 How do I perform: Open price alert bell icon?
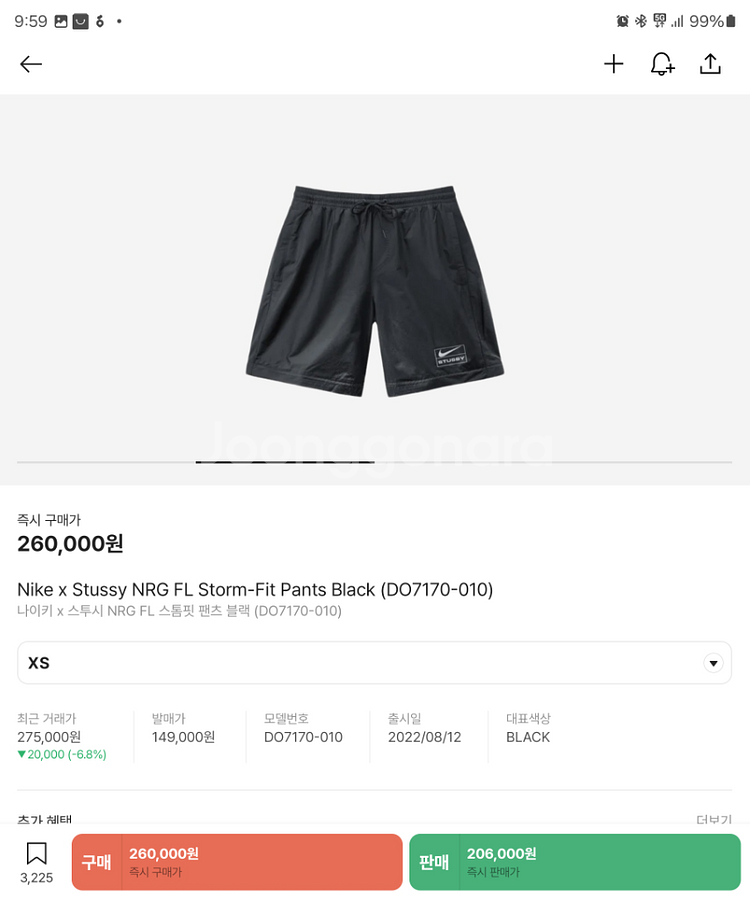662,64
